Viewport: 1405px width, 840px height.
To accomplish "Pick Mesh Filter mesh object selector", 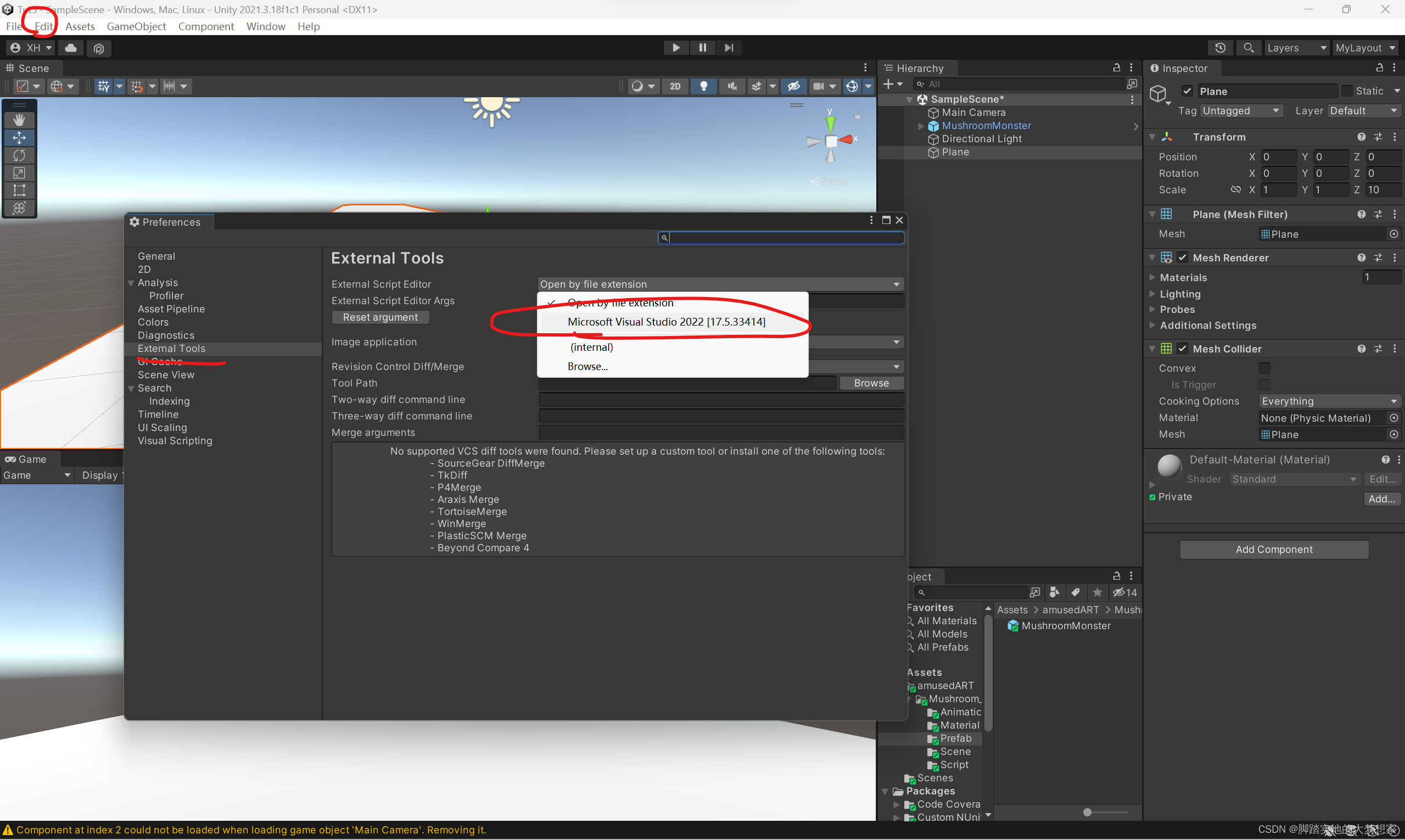I will point(1393,234).
